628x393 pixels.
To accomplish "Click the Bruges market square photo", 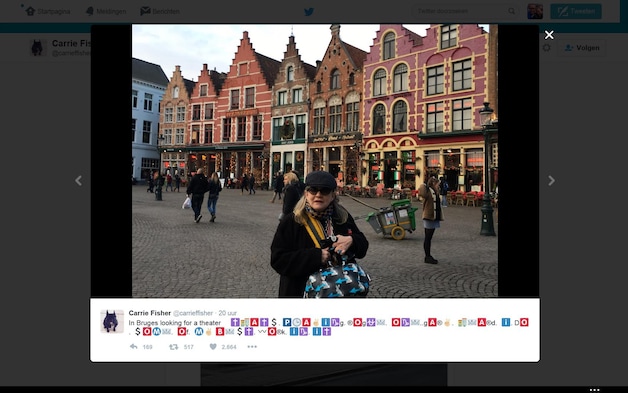I will (x=315, y=161).
